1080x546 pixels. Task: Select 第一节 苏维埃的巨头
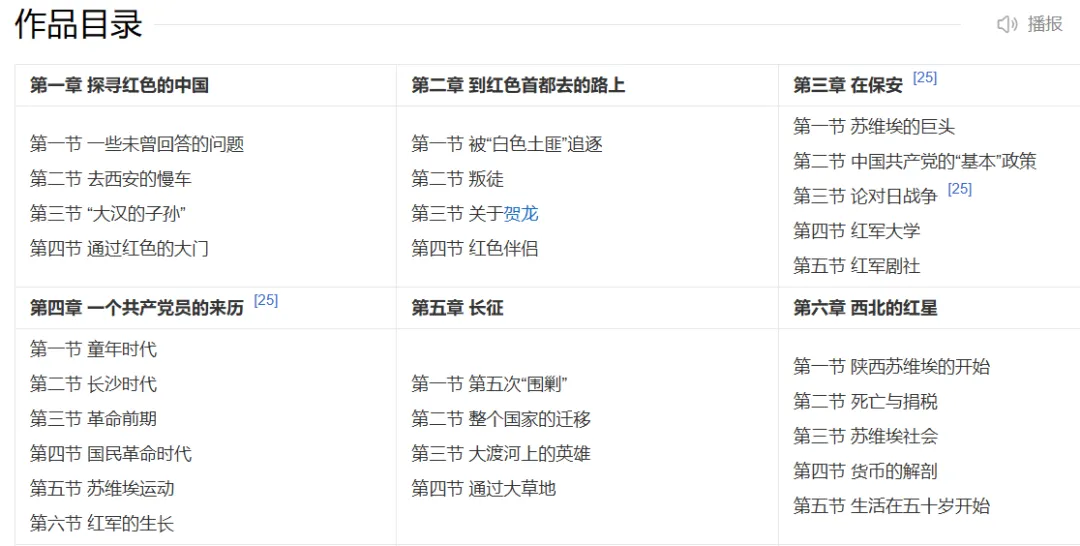(874, 127)
